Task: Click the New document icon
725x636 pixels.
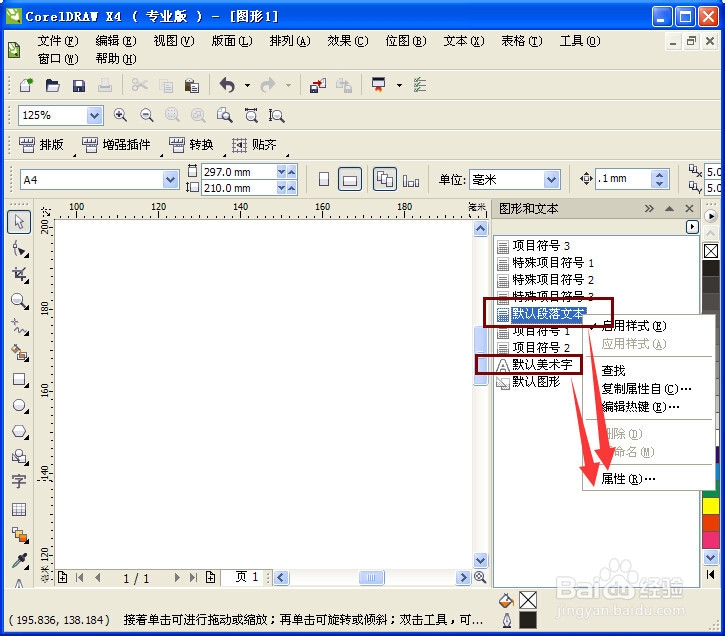Action: click(26, 86)
